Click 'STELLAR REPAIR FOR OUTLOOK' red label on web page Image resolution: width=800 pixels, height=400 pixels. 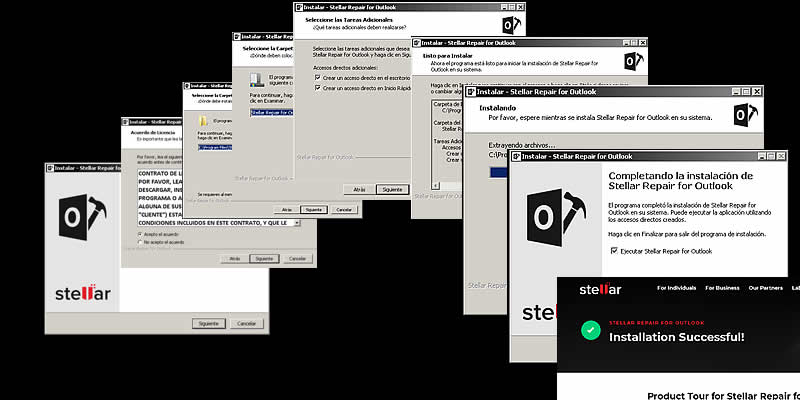(657, 323)
